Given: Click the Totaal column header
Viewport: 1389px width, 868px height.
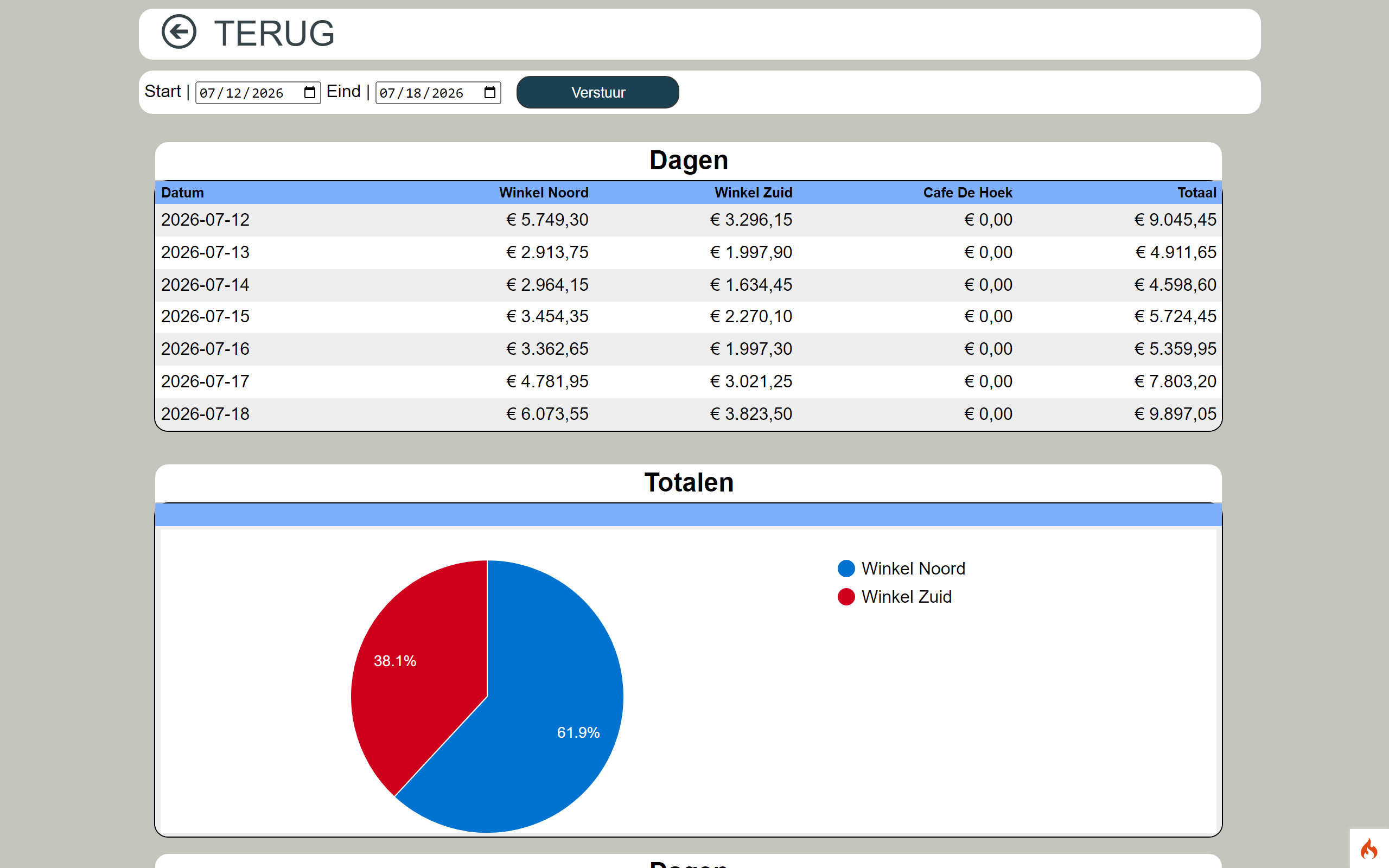Looking at the screenshot, I should [1197, 193].
